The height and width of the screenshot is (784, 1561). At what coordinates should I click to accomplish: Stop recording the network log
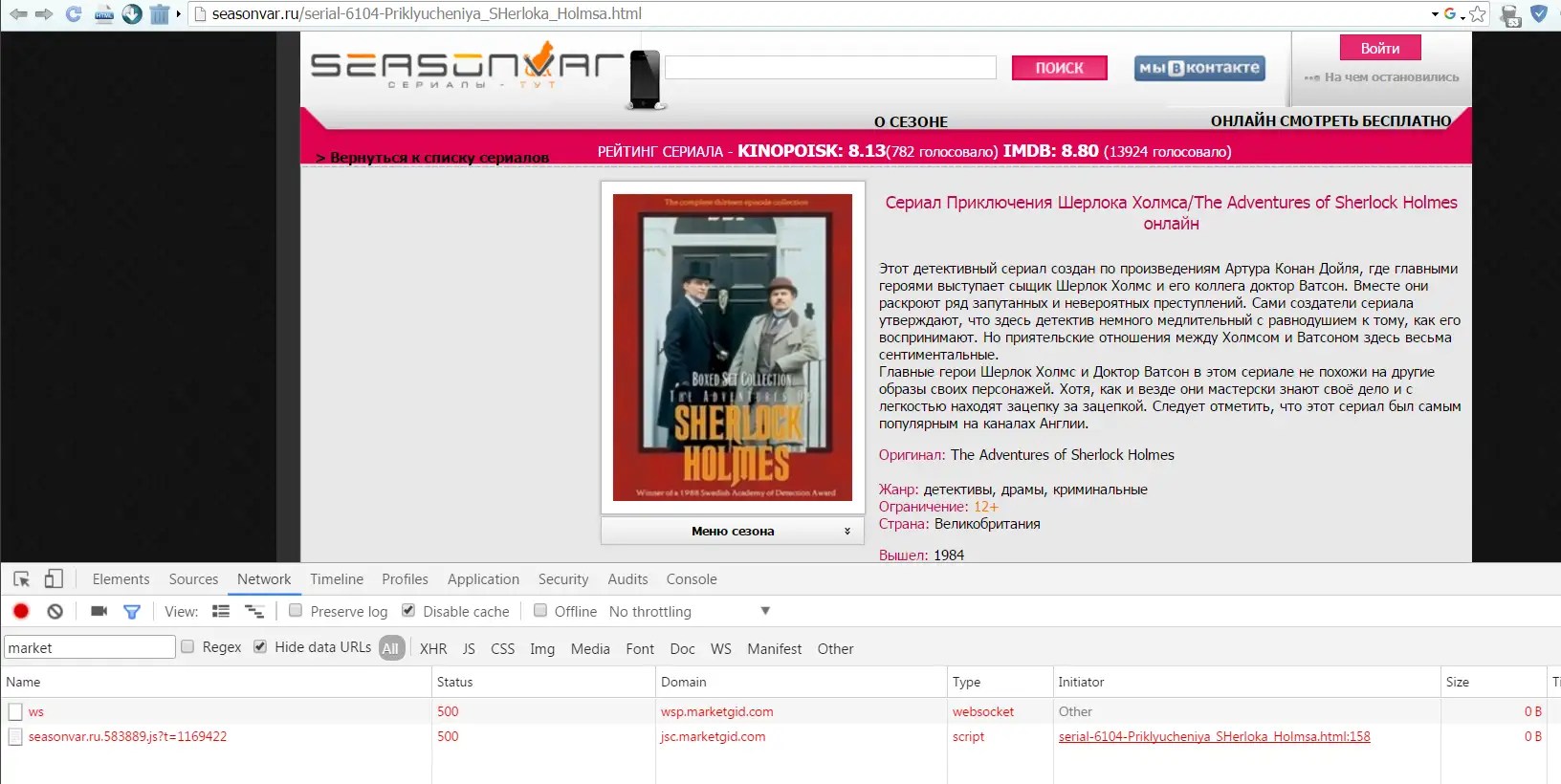pos(21,611)
